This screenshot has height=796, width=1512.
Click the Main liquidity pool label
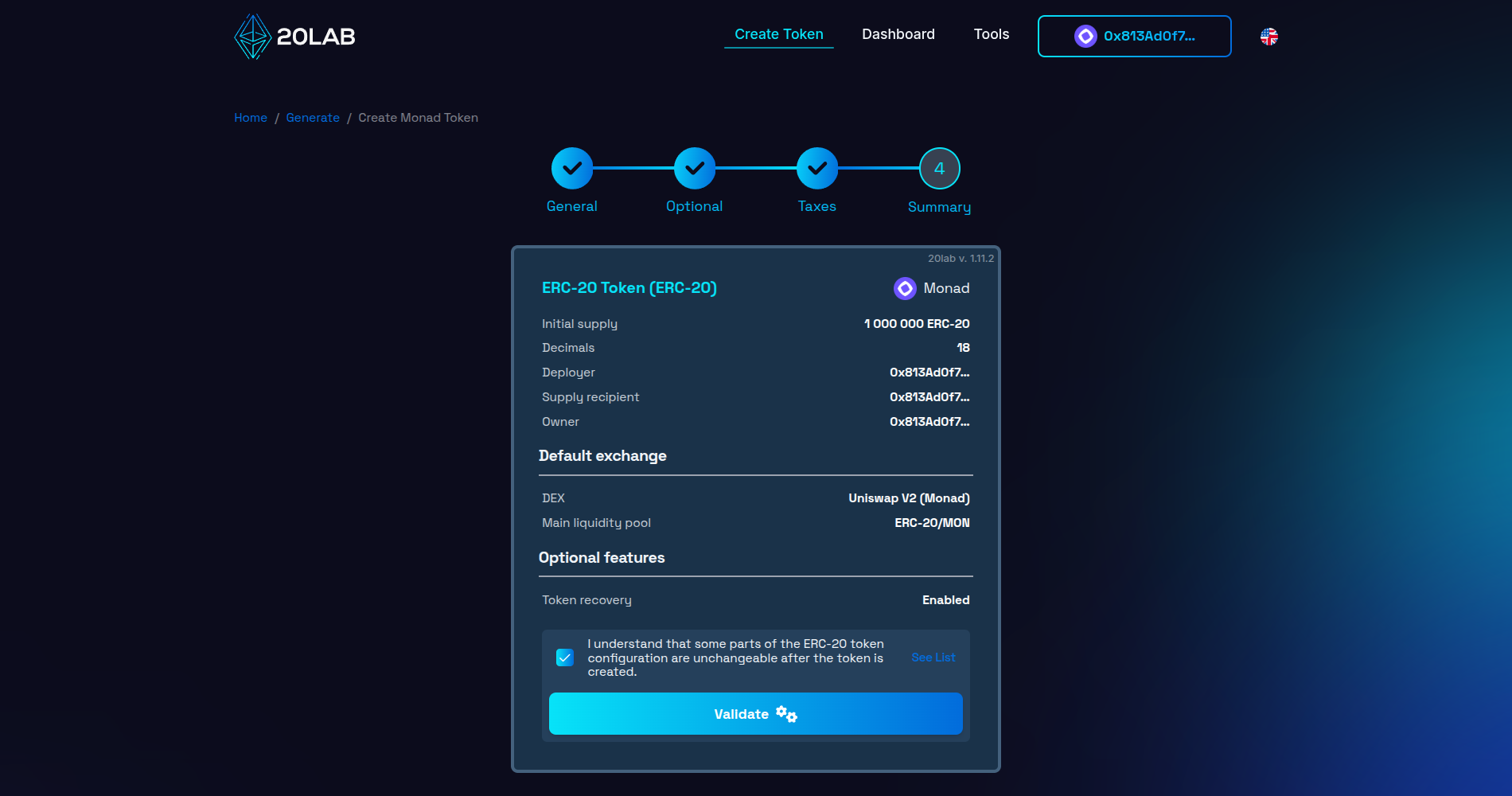[x=596, y=523]
